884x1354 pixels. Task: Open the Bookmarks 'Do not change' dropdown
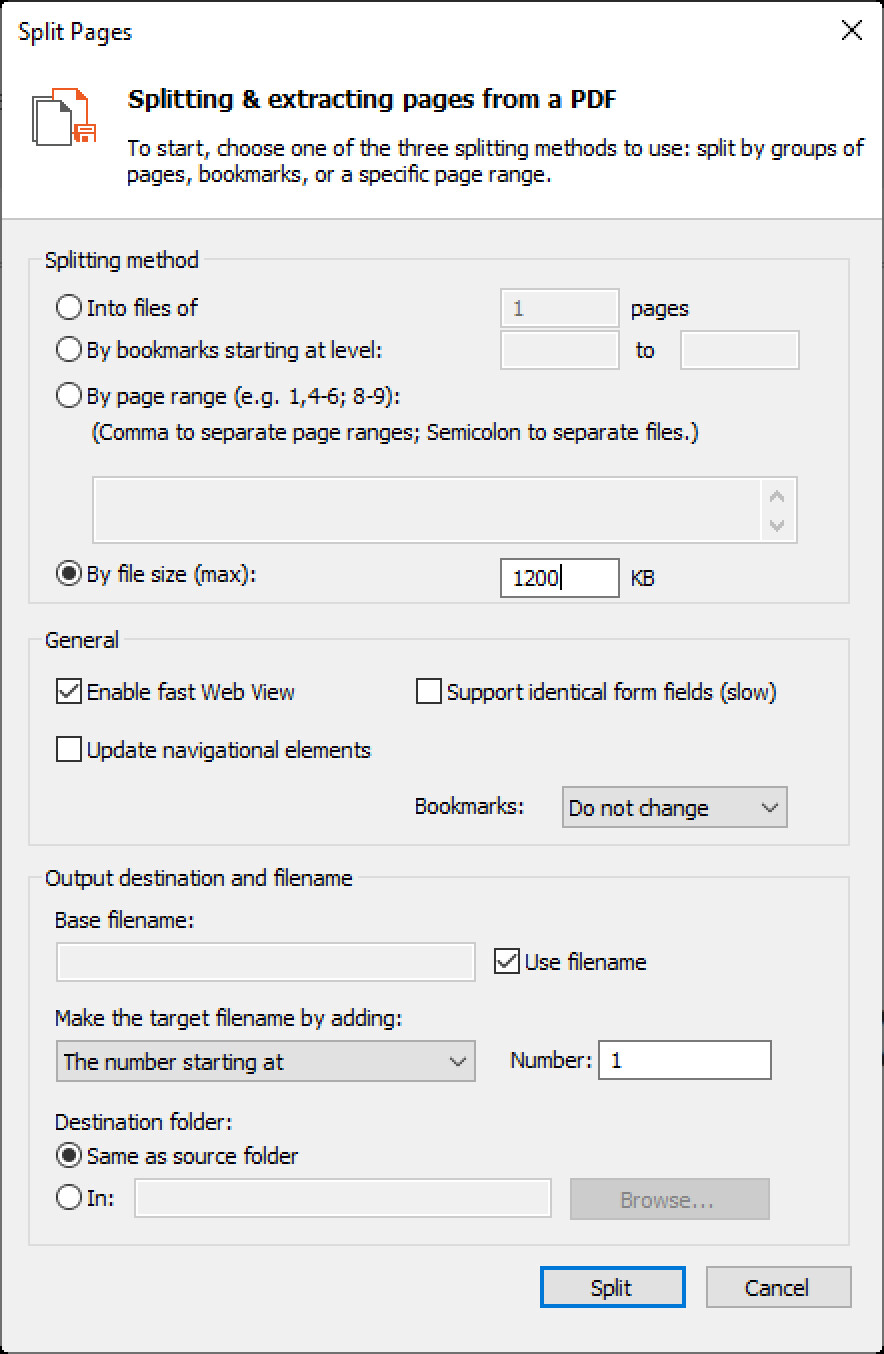click(x=674, y=808)
